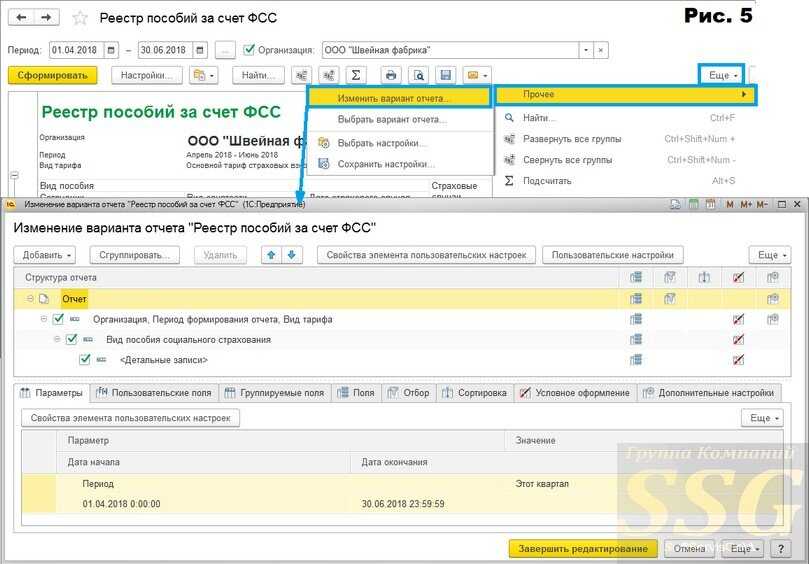809x564 pixels.
Task: Collapse all groups toolbar icon
Action: (328, 75)
